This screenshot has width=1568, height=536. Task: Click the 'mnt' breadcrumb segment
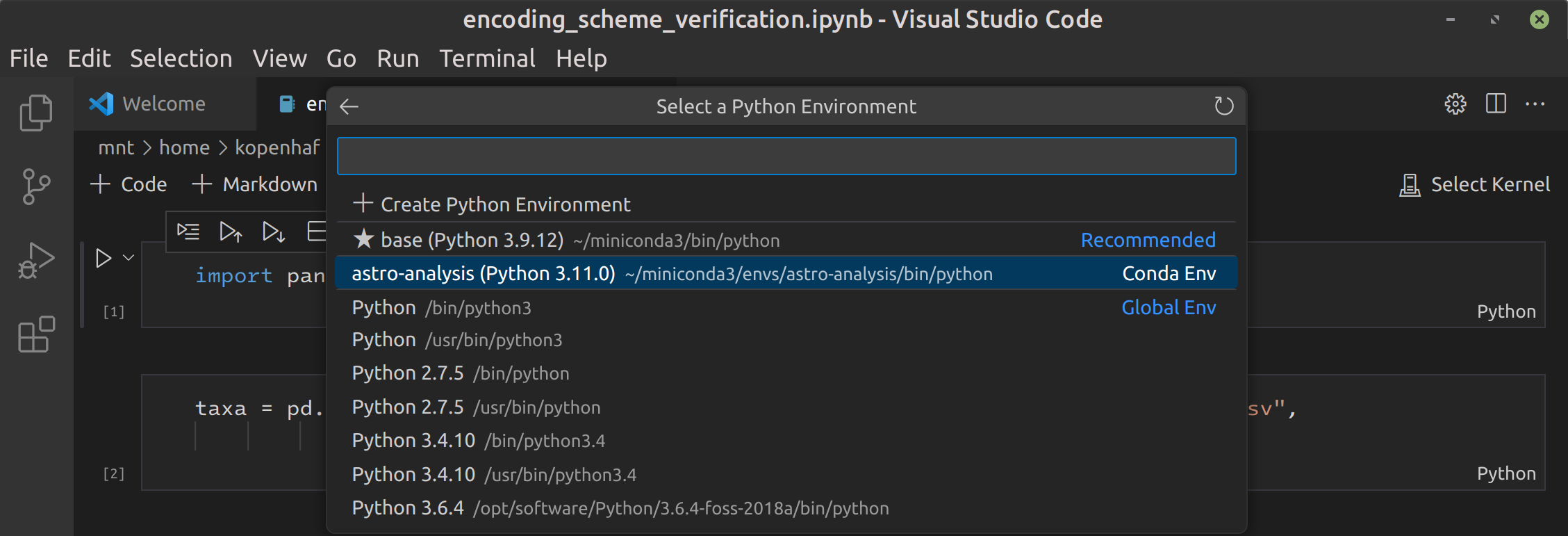(116, 147)
